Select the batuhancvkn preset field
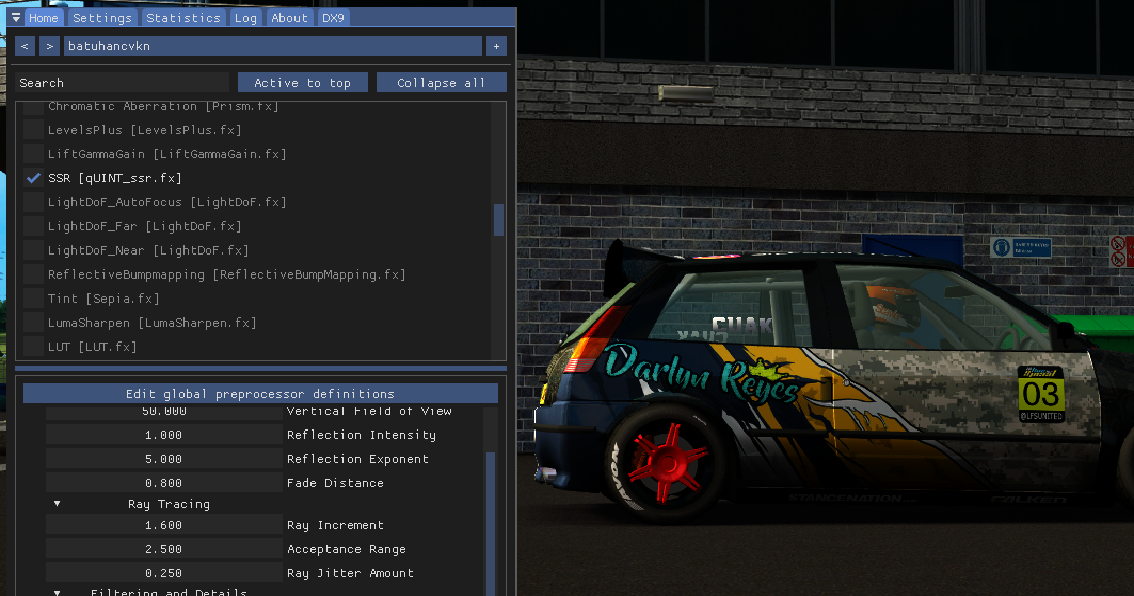Image resolution: width=1134 pixels, height=596 pixels. 273,46
